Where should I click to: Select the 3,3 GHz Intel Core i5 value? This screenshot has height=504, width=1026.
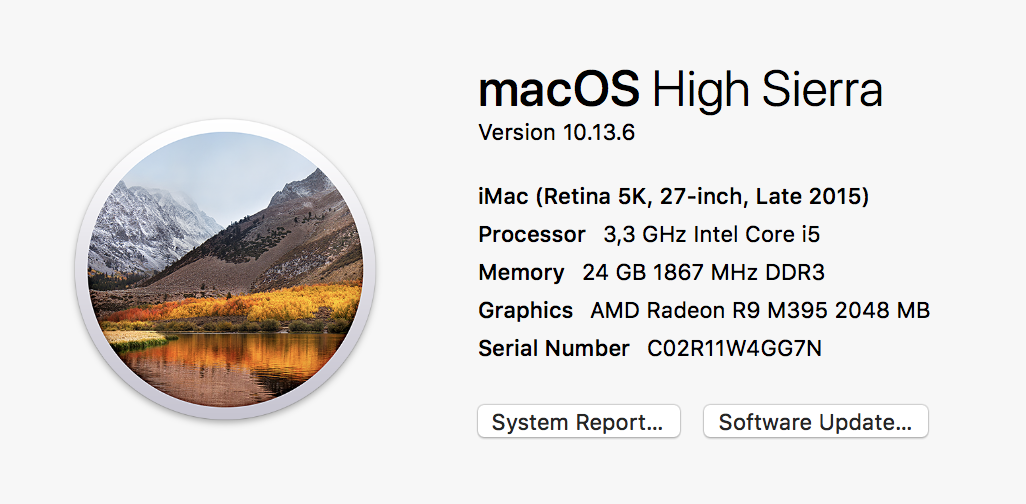pyautogui.click(x=712, y=235)
